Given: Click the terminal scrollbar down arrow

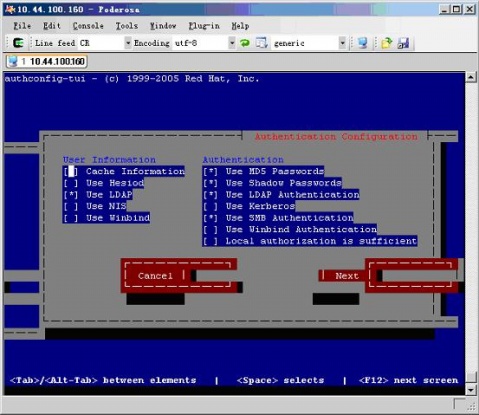Looking at the screenshot, I should coord(471,389).
